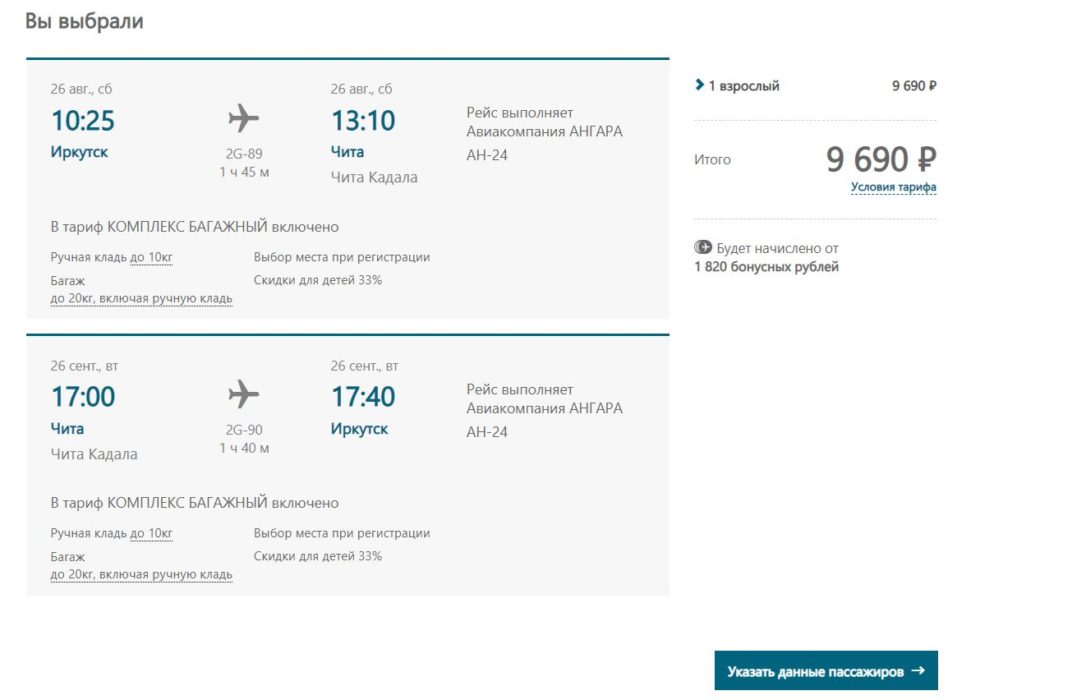Click the 17:00 departure time
The image size is (1086, 700).
pyautogui.click(x=83, y=397)
